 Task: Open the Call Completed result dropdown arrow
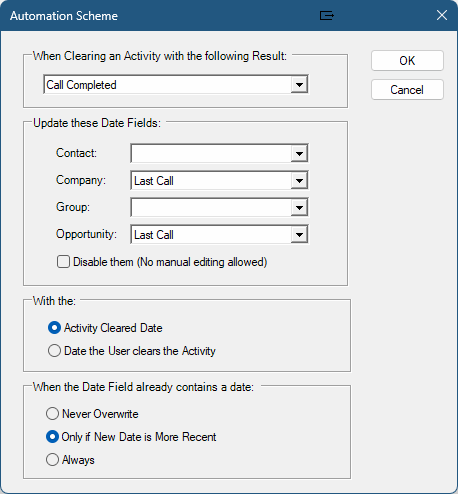299,85
